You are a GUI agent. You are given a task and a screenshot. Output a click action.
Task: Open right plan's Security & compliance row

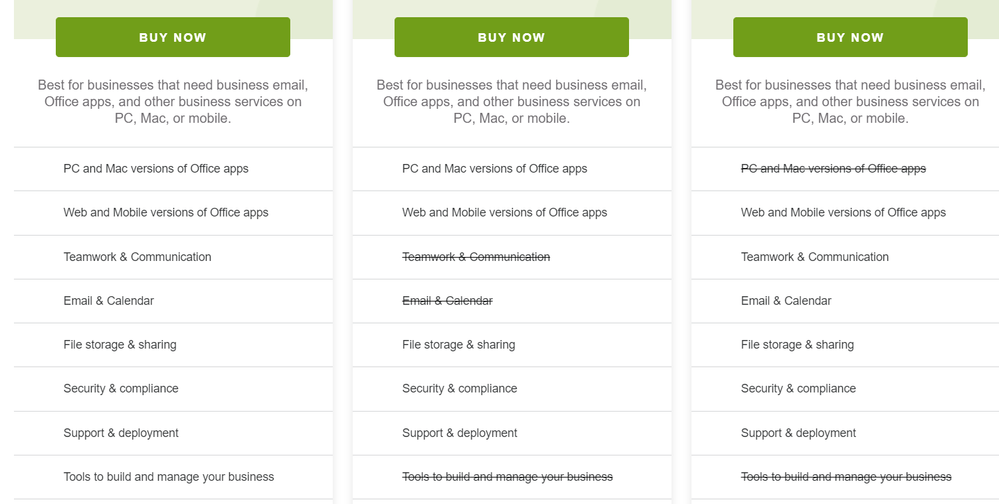798,389
